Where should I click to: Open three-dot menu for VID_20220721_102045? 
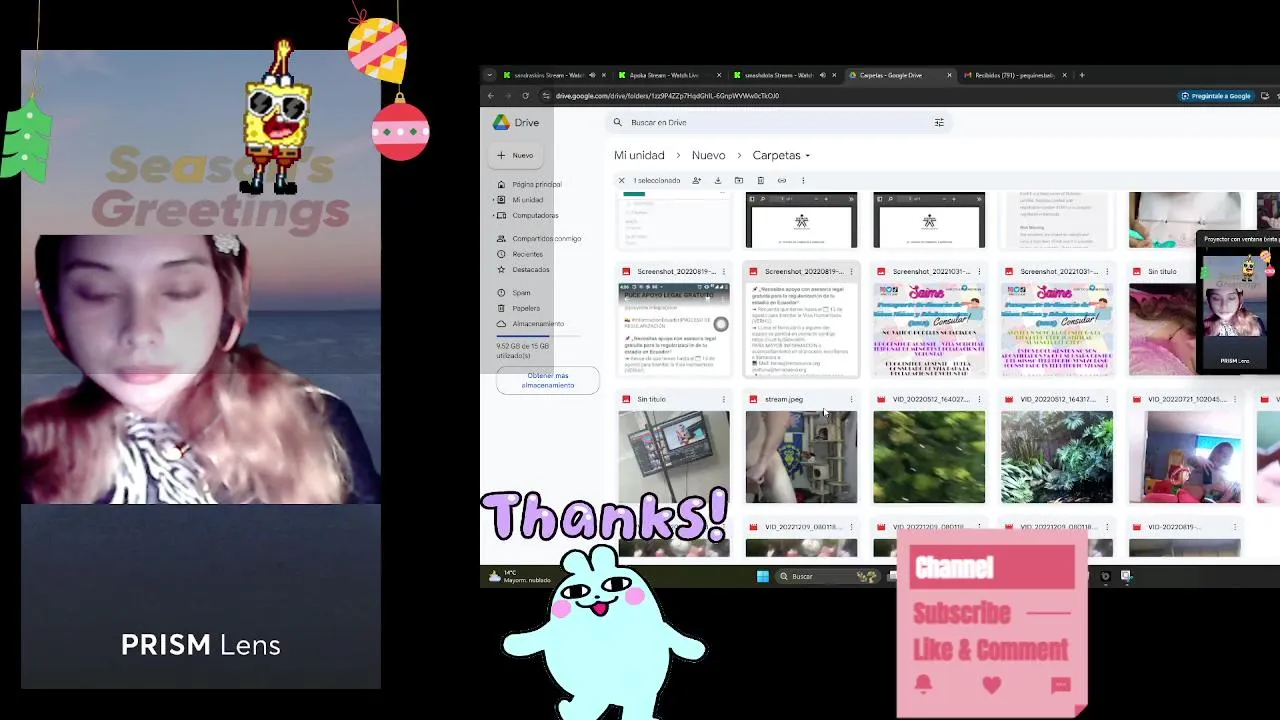pos(1235,399)
